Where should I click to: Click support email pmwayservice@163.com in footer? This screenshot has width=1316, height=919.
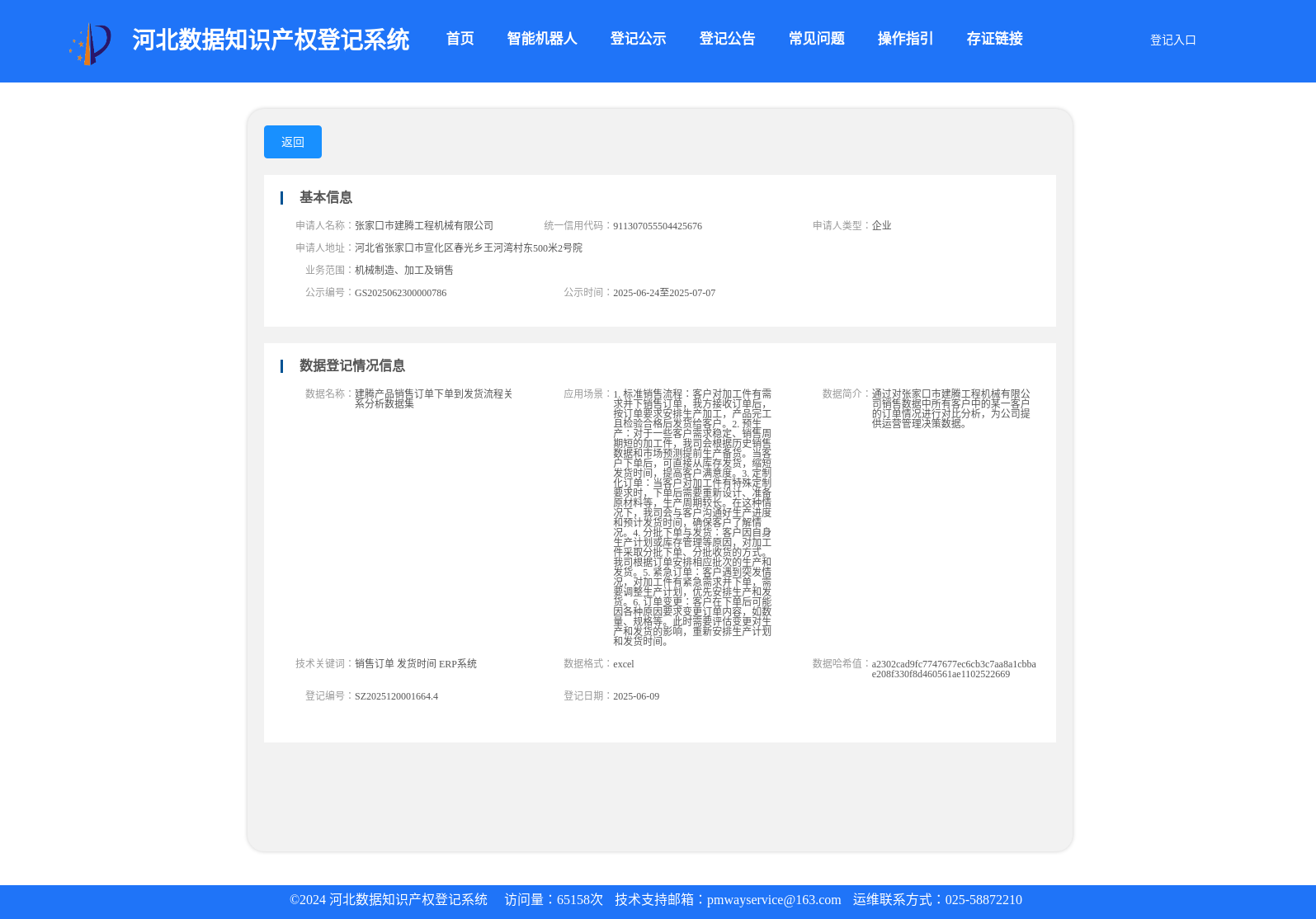[x=774, y=900]
